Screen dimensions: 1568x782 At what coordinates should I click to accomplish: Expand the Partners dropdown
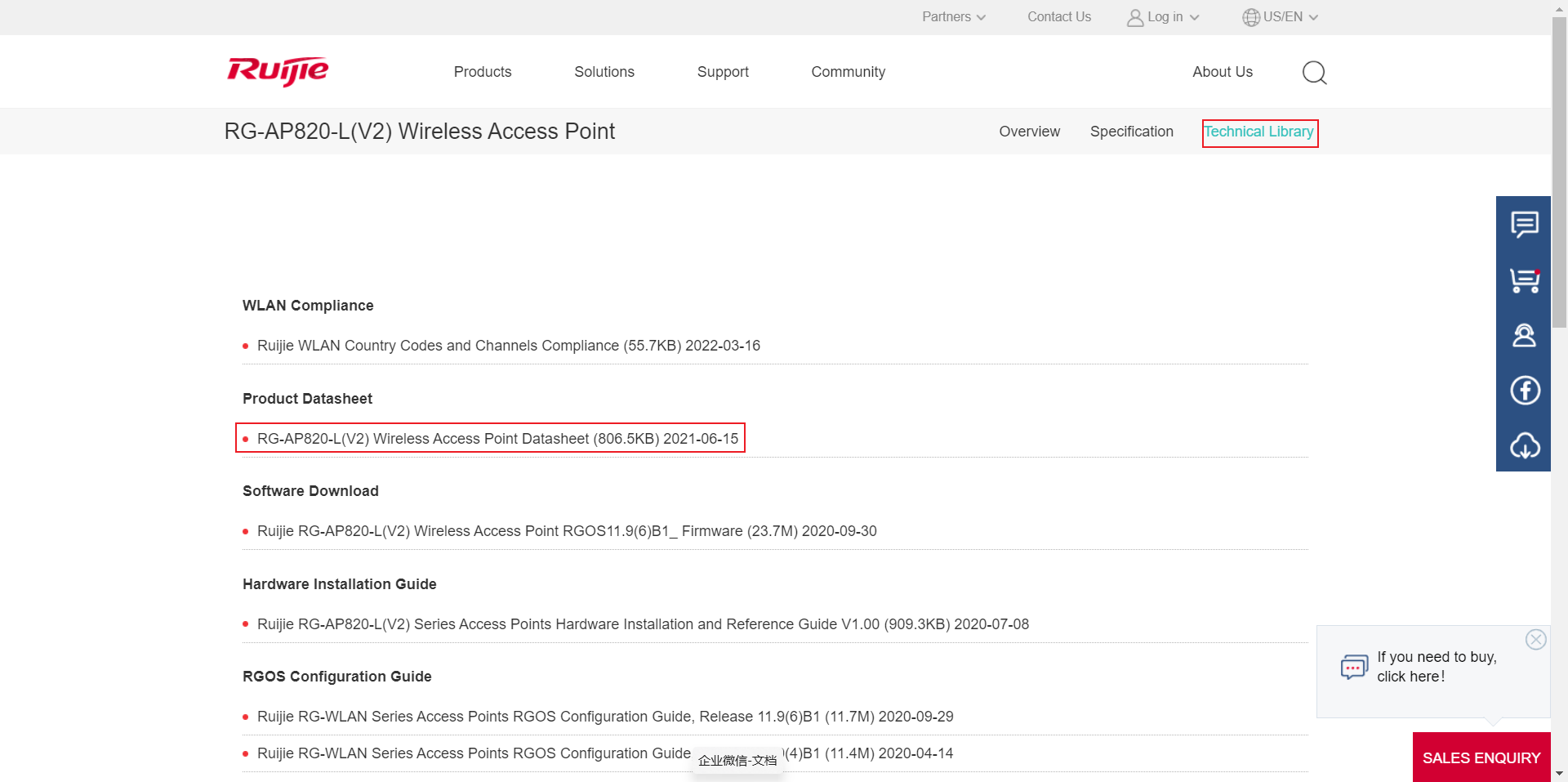[x=953, y=17]
